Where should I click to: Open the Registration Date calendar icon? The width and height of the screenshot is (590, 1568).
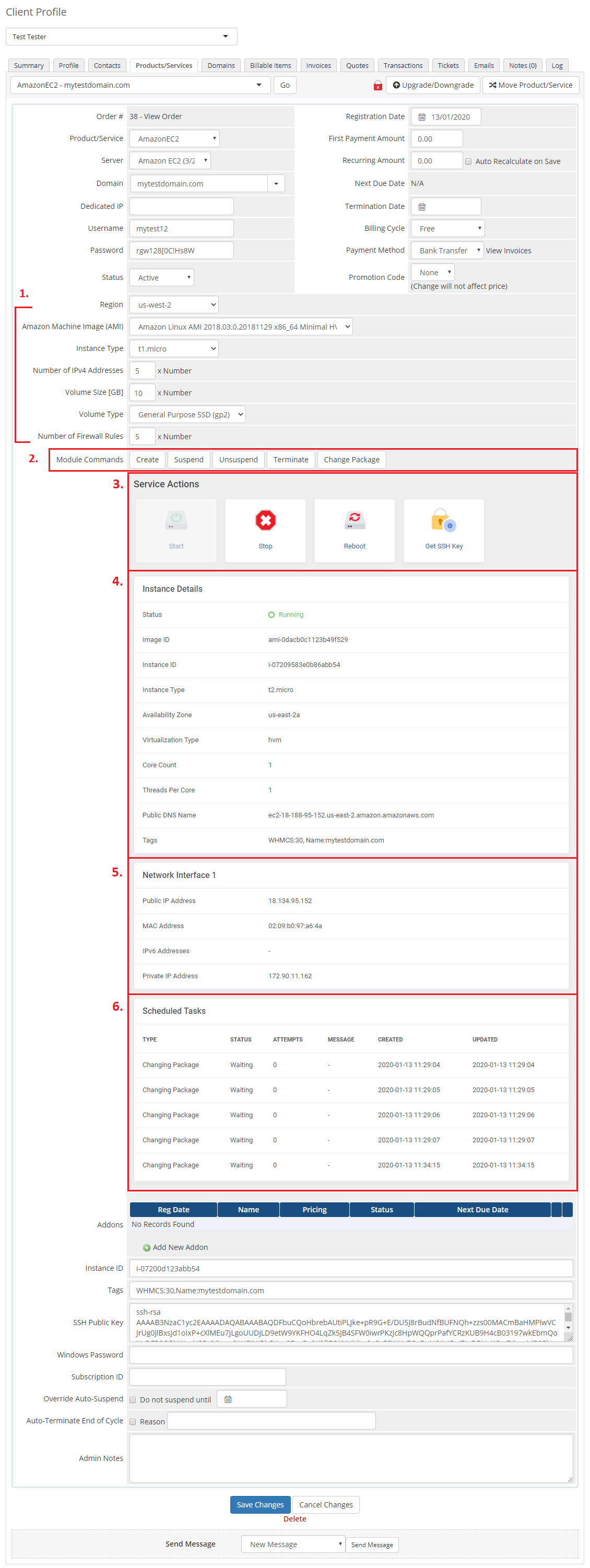[x=421, y=117]
